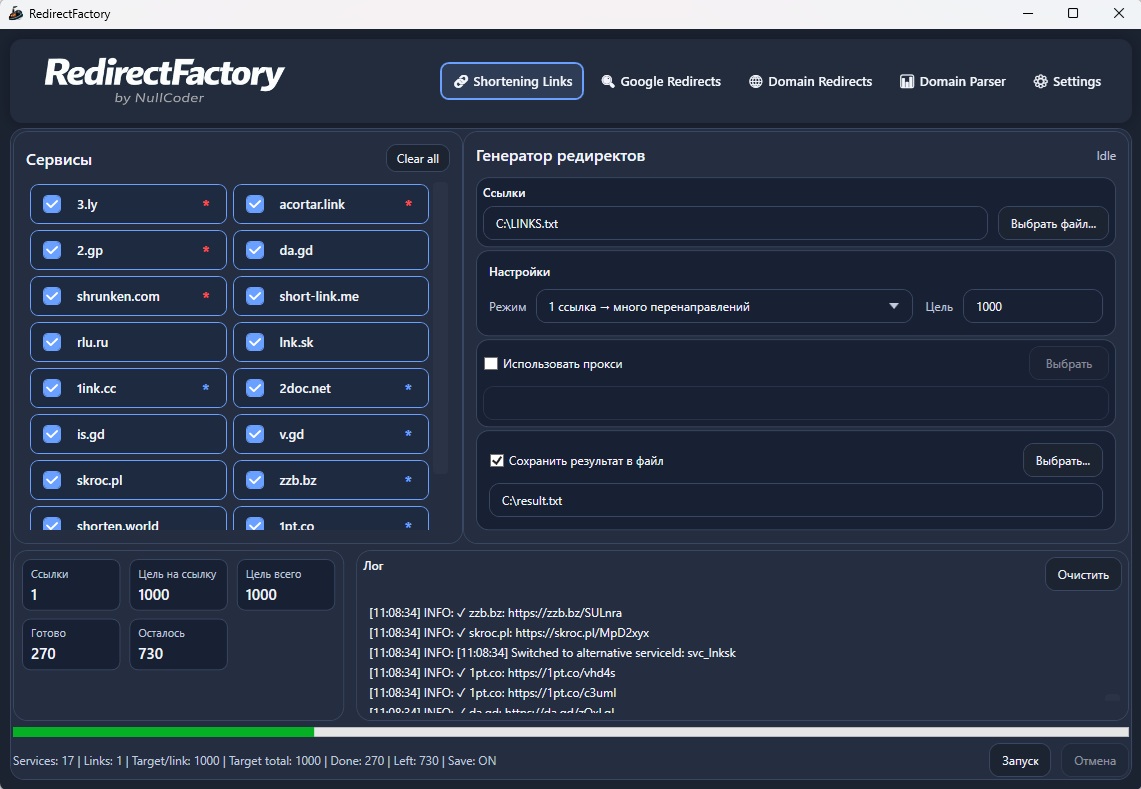Click the blue asterisk on 2doc.net service
Image resolution: width=1141 pixels, height=789 pixels.
click(408, 389)
